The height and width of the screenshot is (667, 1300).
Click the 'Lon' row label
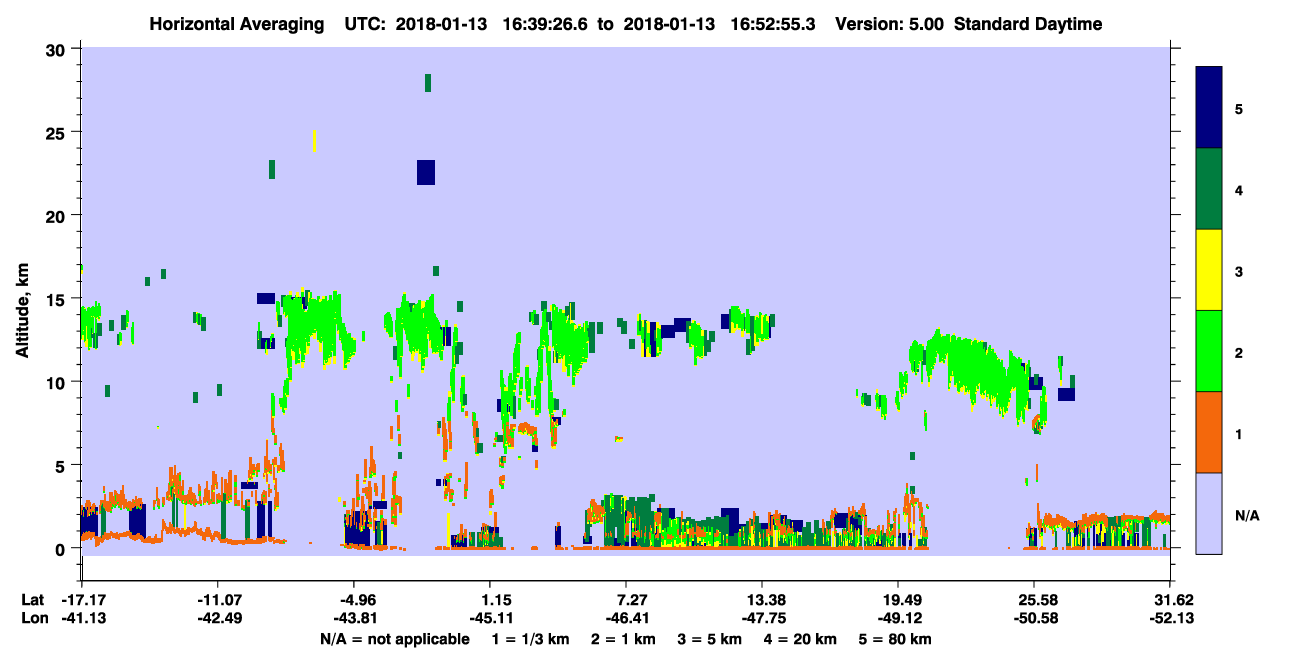[x=33, y=618]
